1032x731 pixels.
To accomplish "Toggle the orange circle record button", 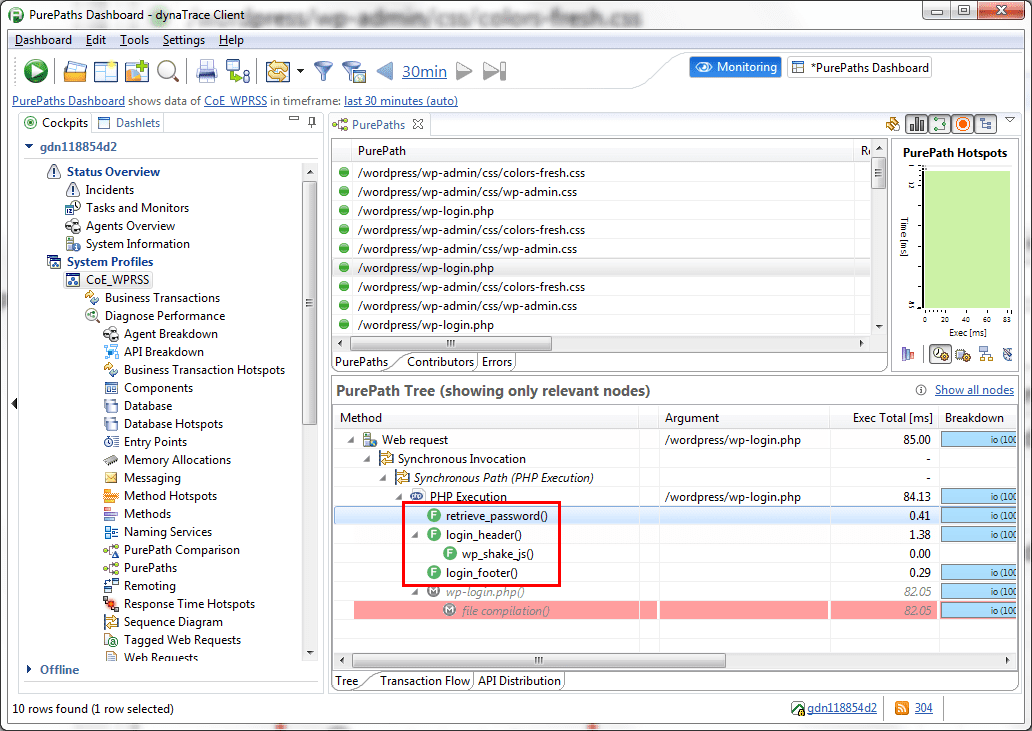I will 963,124.
